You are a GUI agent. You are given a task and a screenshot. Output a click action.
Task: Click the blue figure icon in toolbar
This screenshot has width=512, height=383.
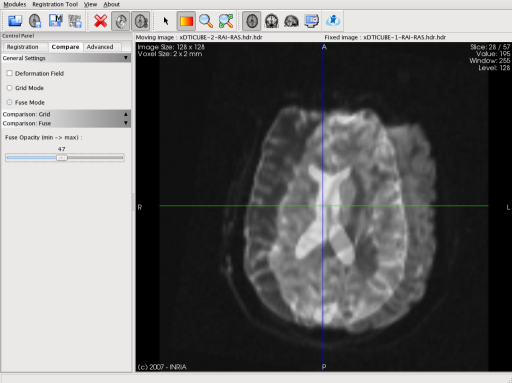click(333, 21)
